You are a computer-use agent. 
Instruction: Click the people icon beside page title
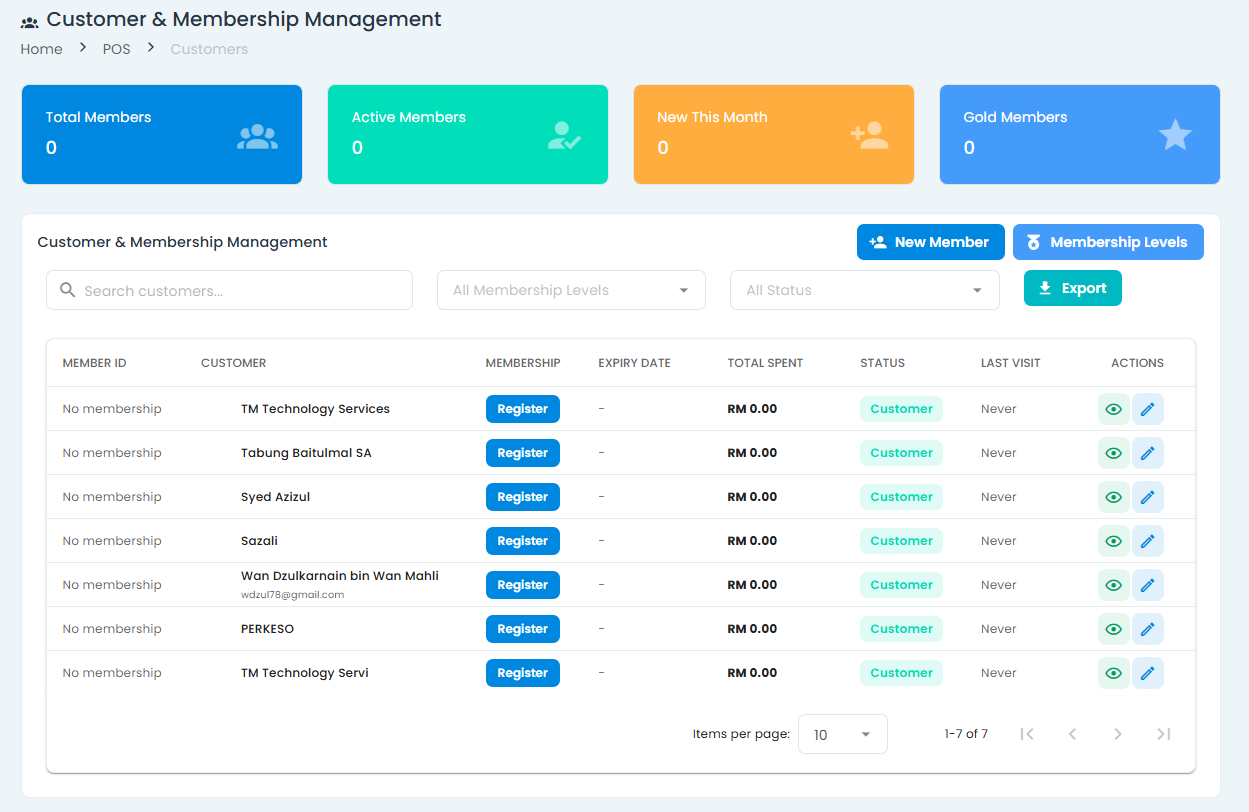tap(30, 22)
